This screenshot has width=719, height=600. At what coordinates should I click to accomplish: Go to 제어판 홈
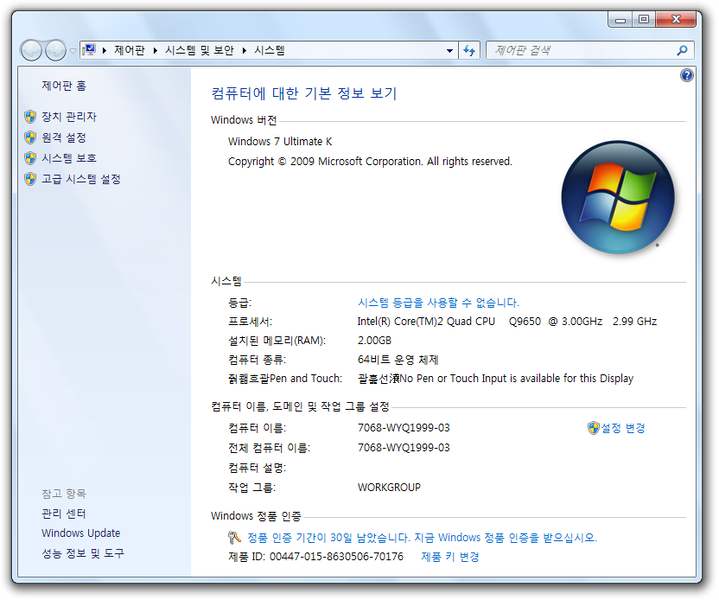pos(64,86)
